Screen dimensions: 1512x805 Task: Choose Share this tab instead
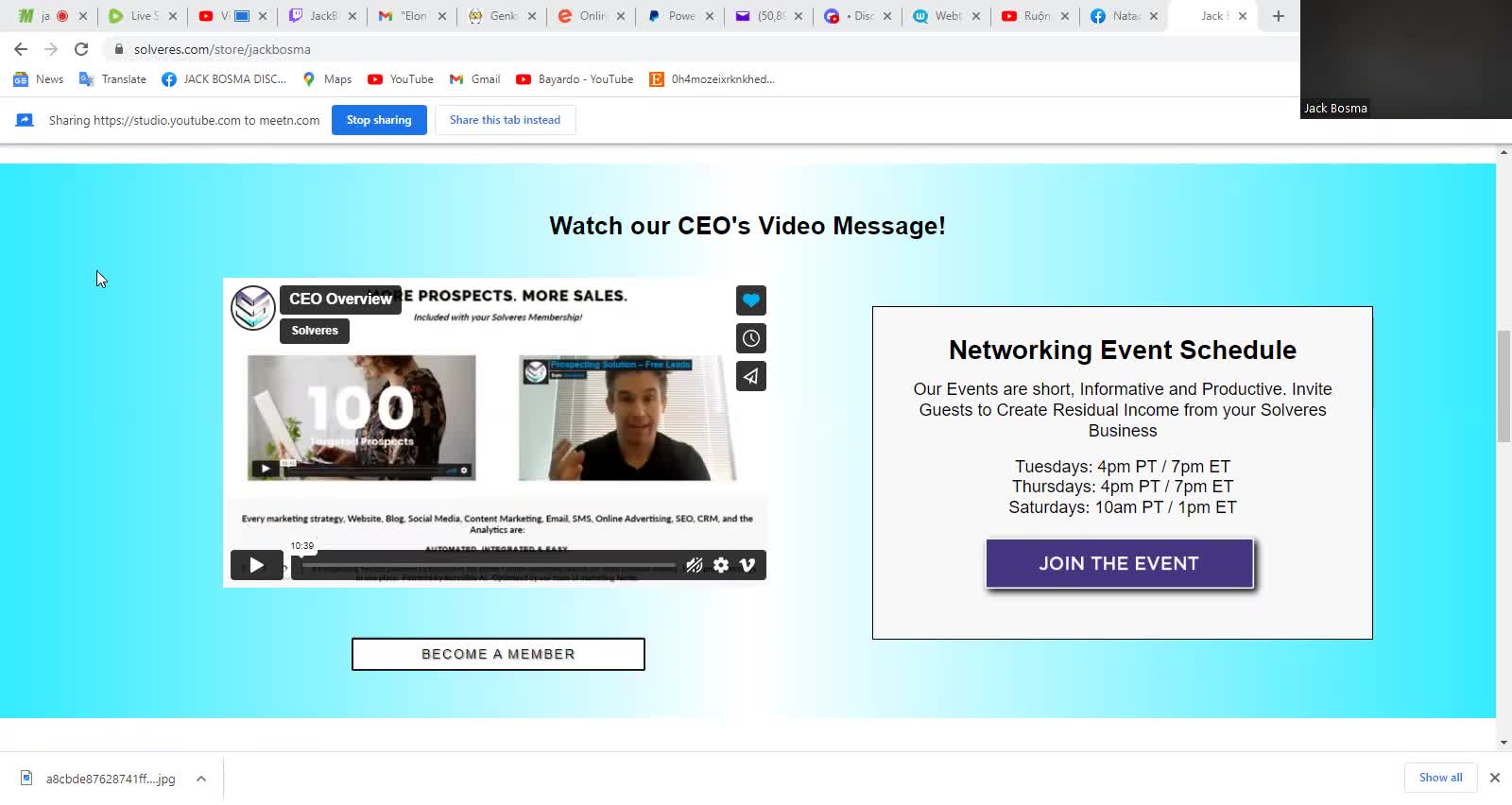(505, 120)
